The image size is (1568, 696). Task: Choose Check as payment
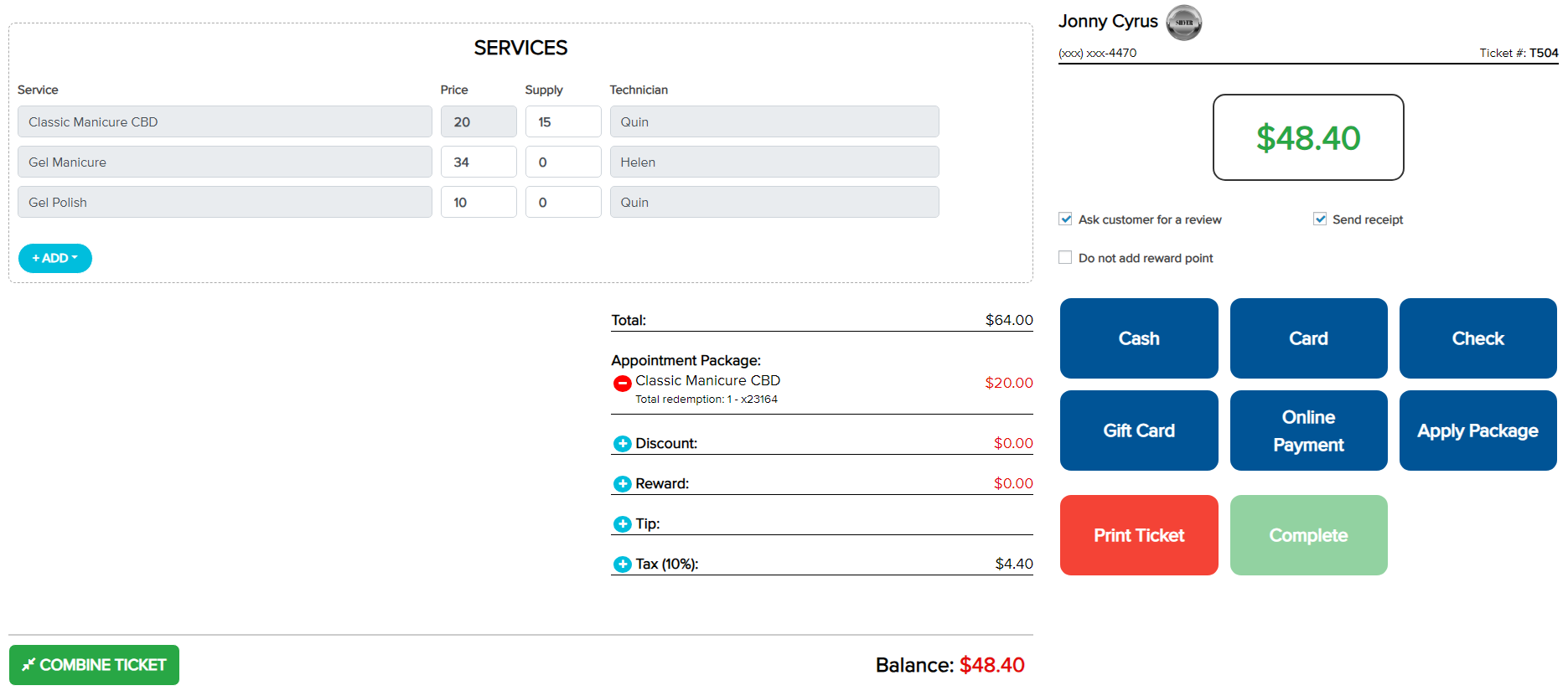1477,338
